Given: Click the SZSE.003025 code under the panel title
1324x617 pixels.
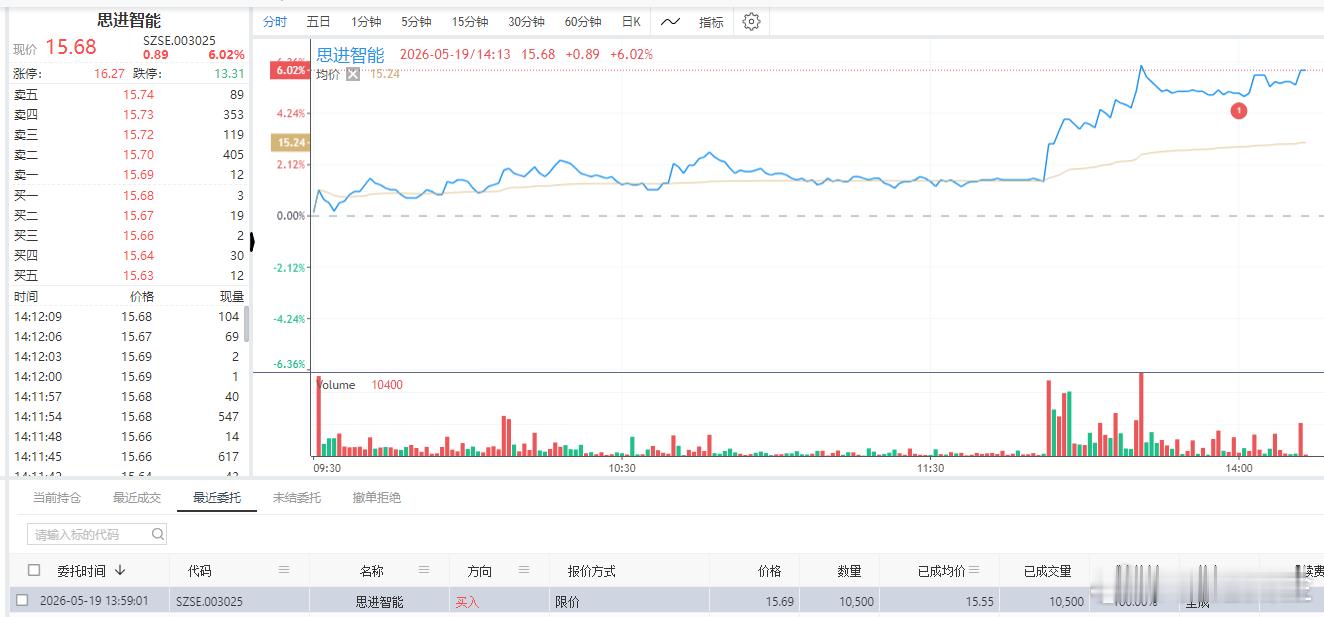Looking at the screenshot, I should (x=179, y=40).
